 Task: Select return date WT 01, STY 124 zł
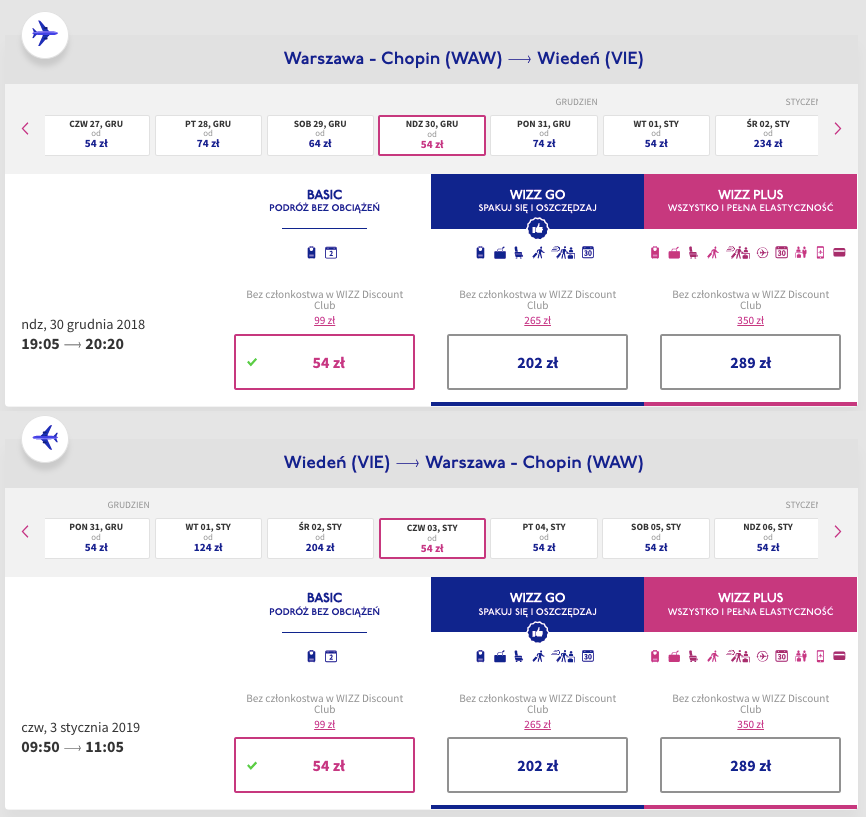(208, 539)
